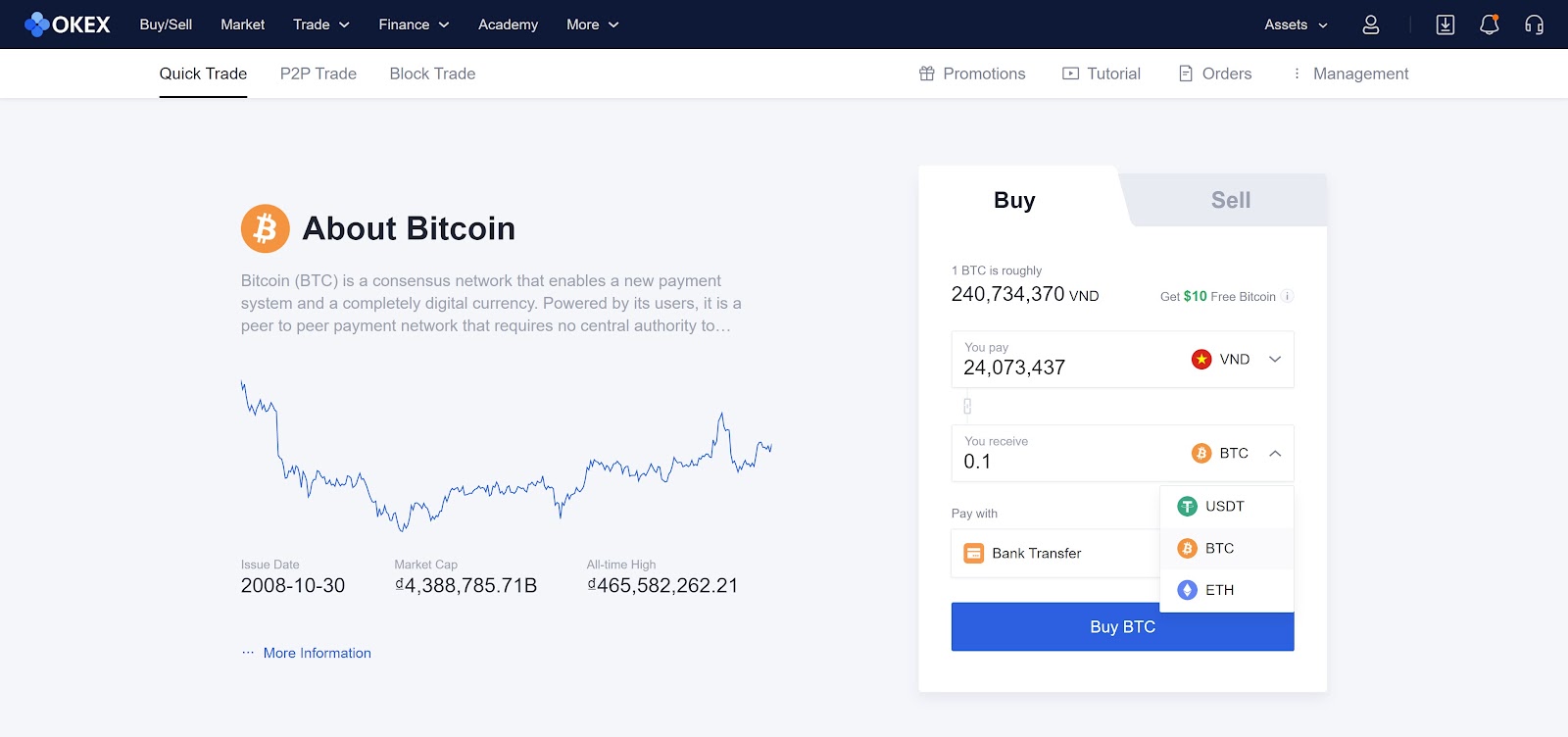Screen dimensions: 1568x737
Task: Select USDT from the currency list
Action: (1227, 507)
